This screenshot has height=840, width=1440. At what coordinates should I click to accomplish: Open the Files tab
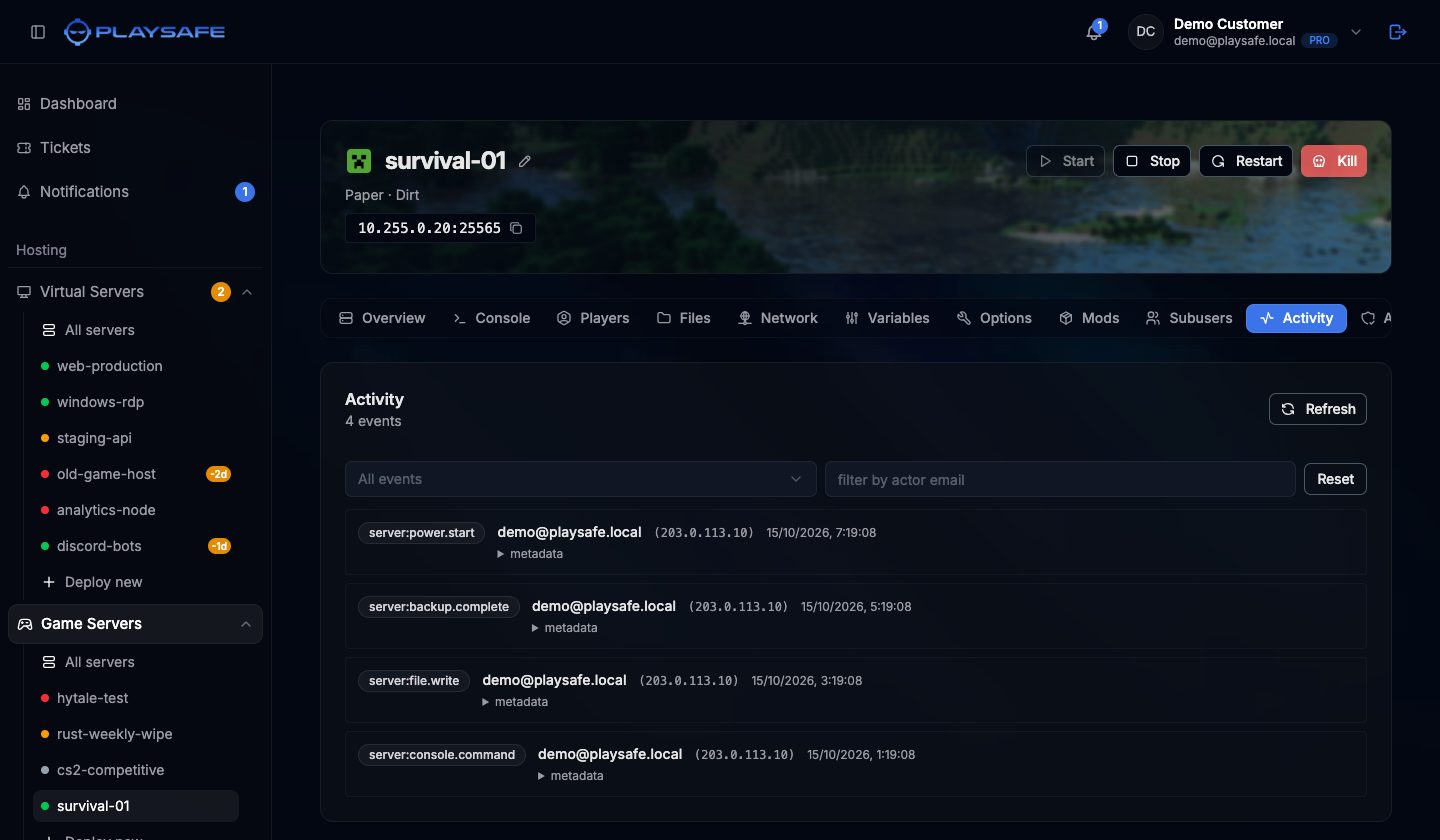point(684,318)
